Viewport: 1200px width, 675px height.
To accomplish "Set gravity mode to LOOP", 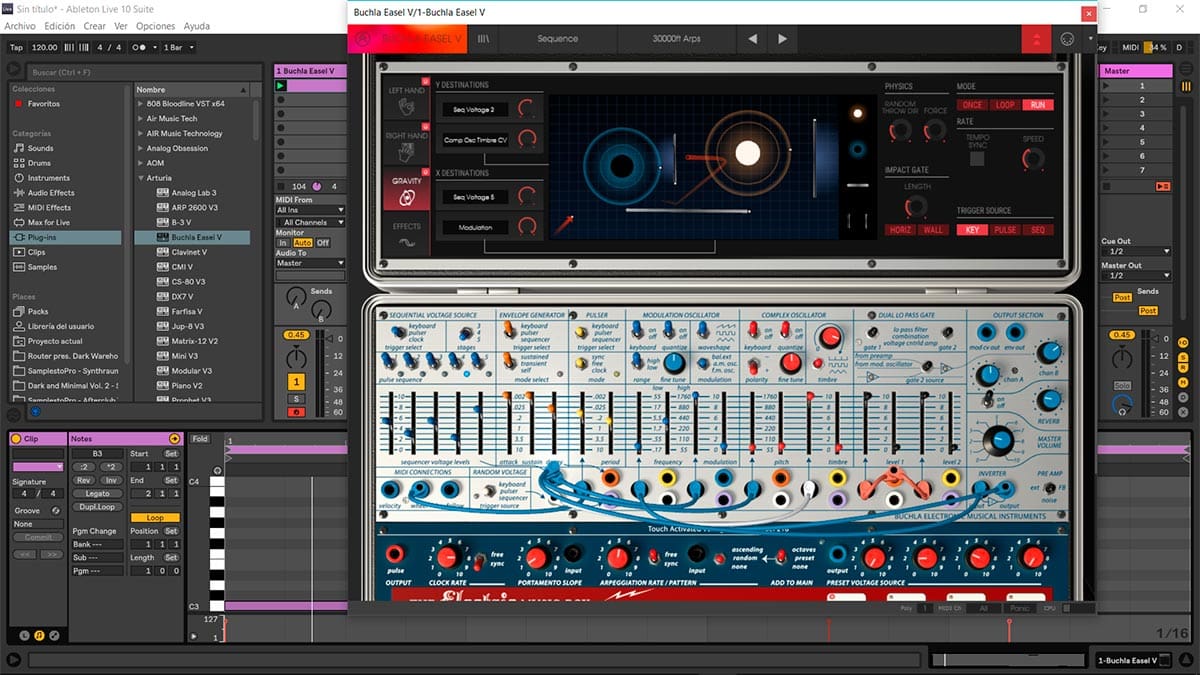I will (1004, 105).
